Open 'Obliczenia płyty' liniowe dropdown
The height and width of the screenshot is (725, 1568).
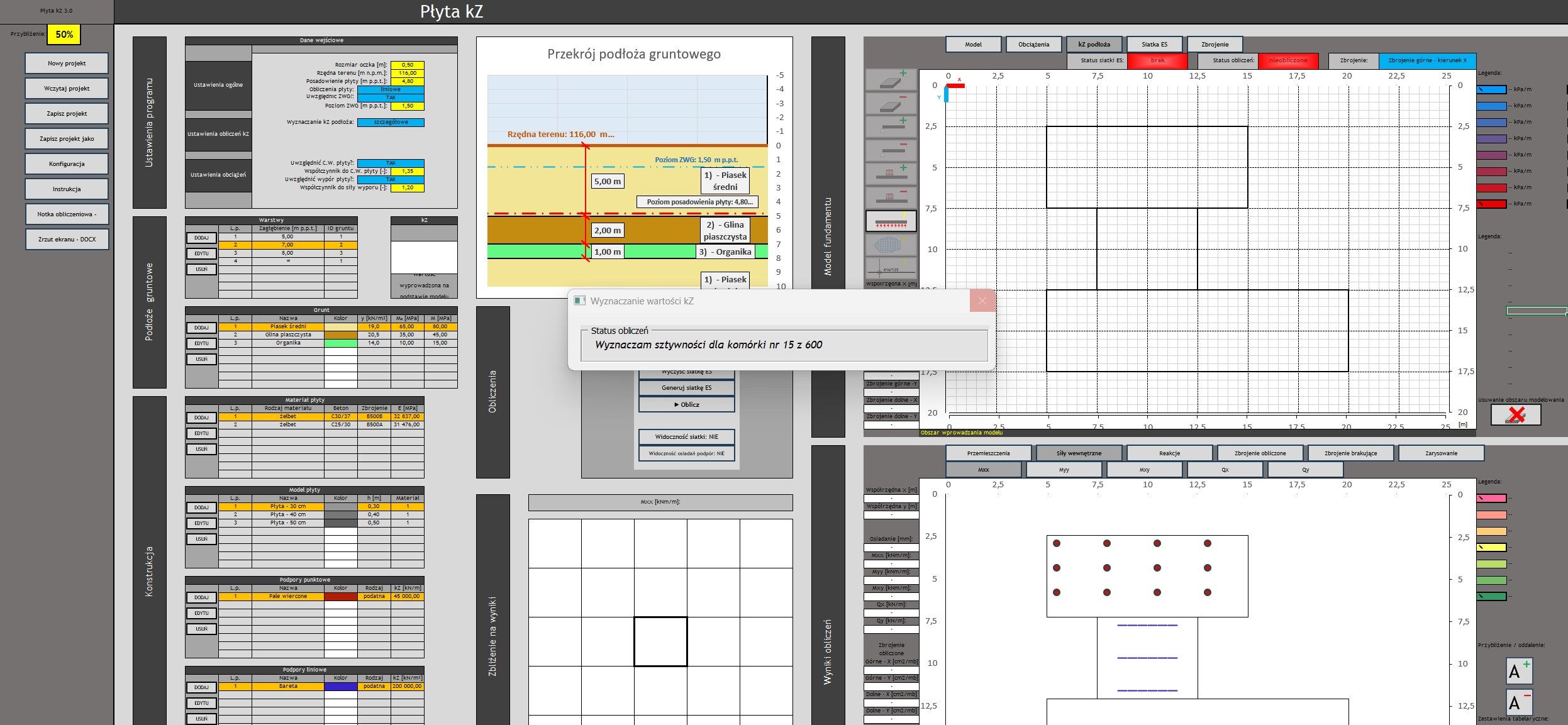pyautogui.click(x=391, y=89)
